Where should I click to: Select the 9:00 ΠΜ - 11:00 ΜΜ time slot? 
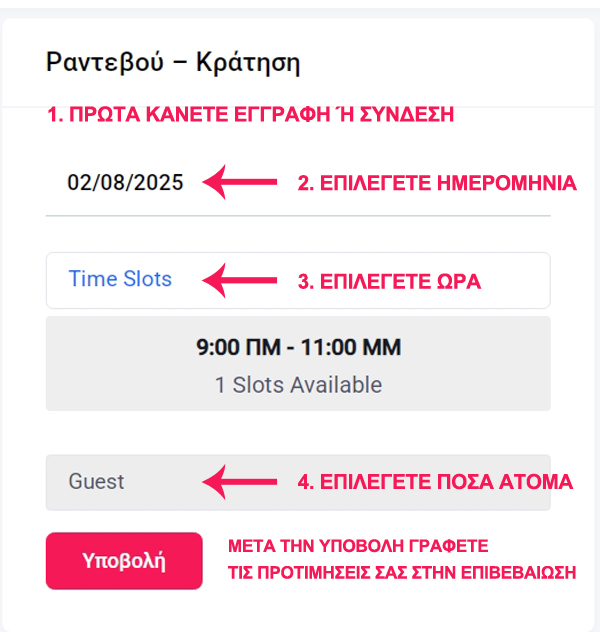298,348
